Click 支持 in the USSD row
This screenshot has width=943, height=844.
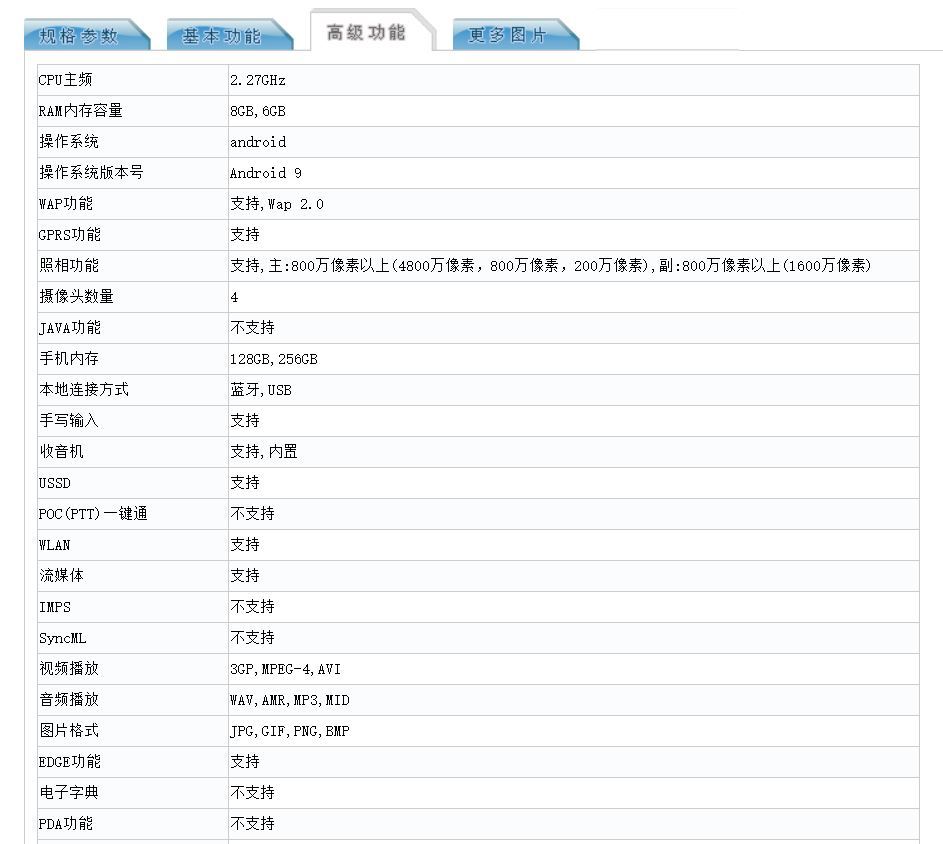pyautogui.click(x=245, y=482)
